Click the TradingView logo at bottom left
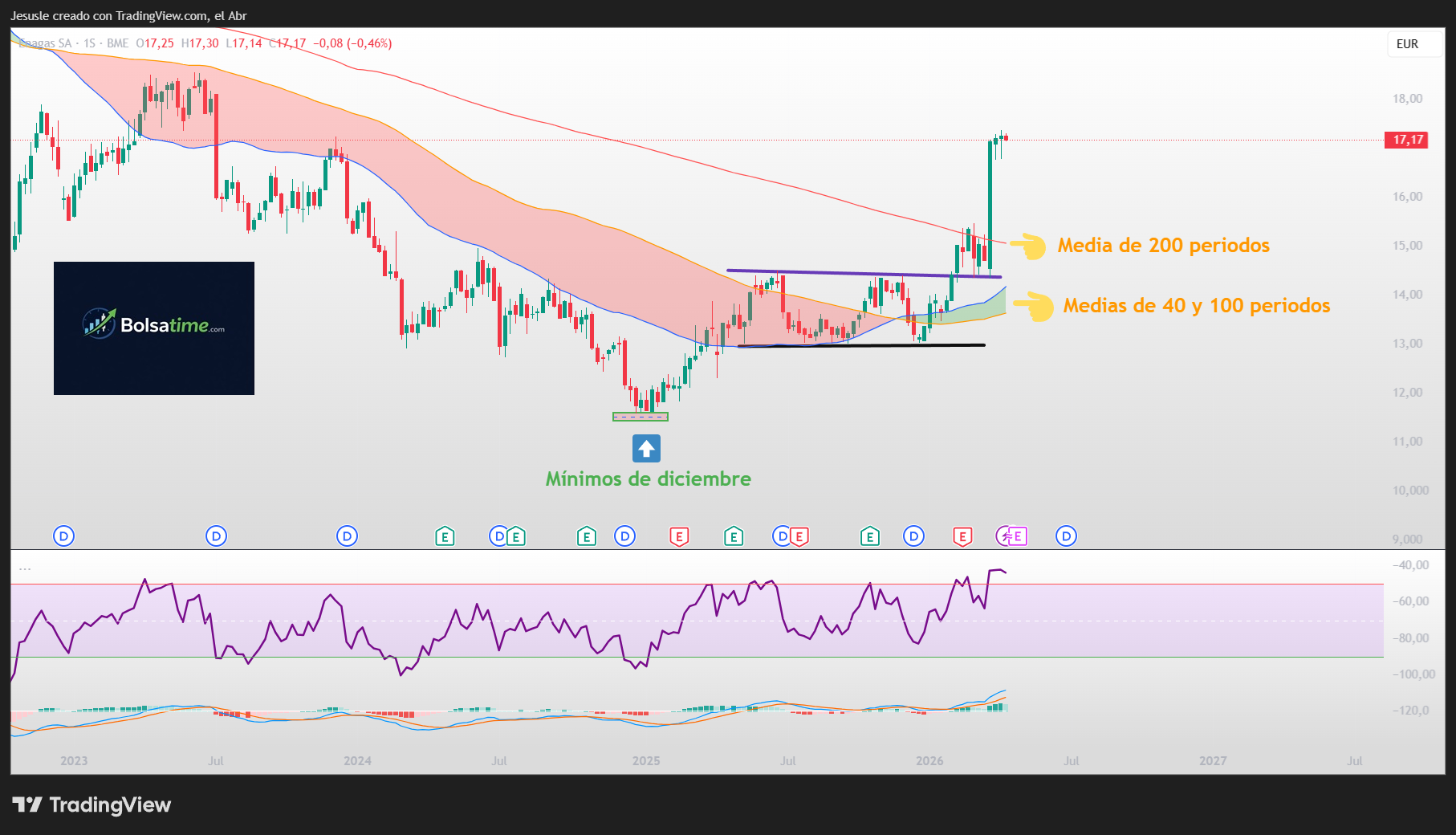 [92, 804]
